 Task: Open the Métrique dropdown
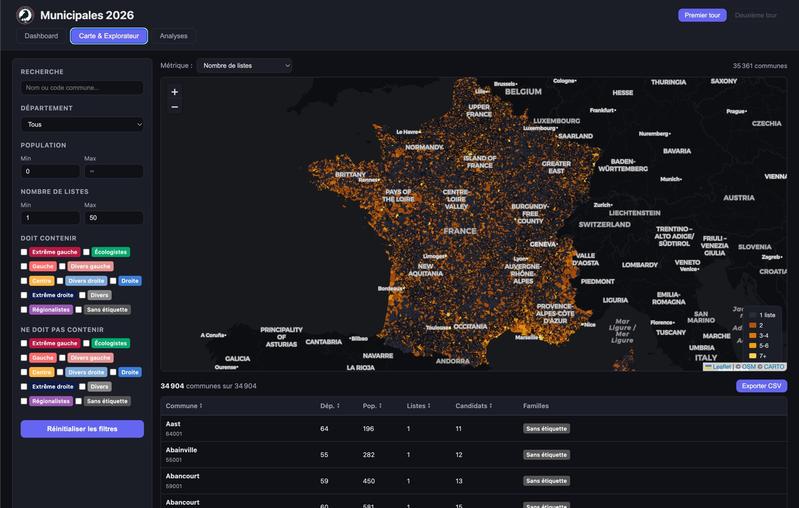pyautogui.click(x=244, y=66)
